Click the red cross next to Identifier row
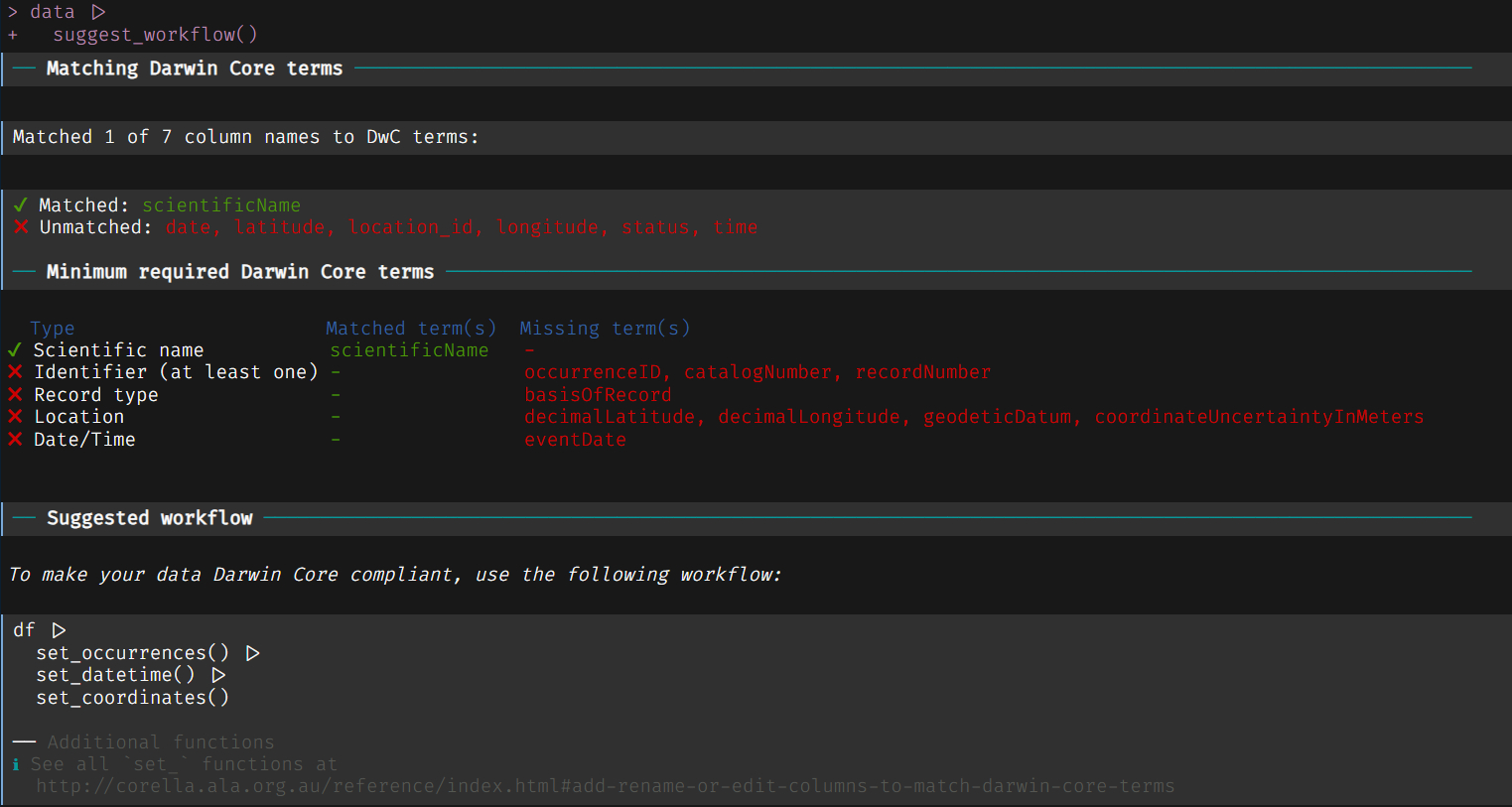Viewport: 1512px width, 807px height. [x=15, y=372]
